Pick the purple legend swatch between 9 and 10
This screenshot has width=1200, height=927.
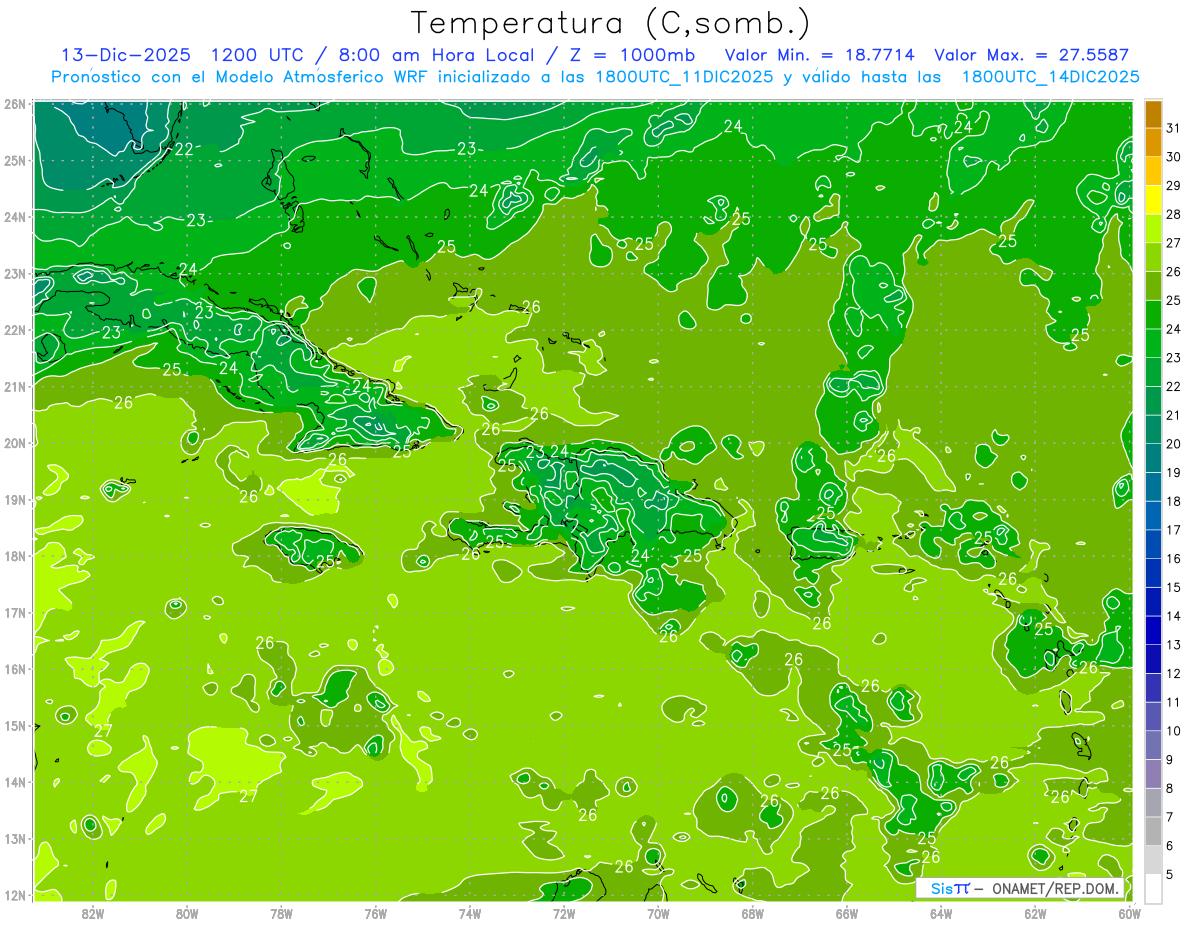pos(1153,744)
